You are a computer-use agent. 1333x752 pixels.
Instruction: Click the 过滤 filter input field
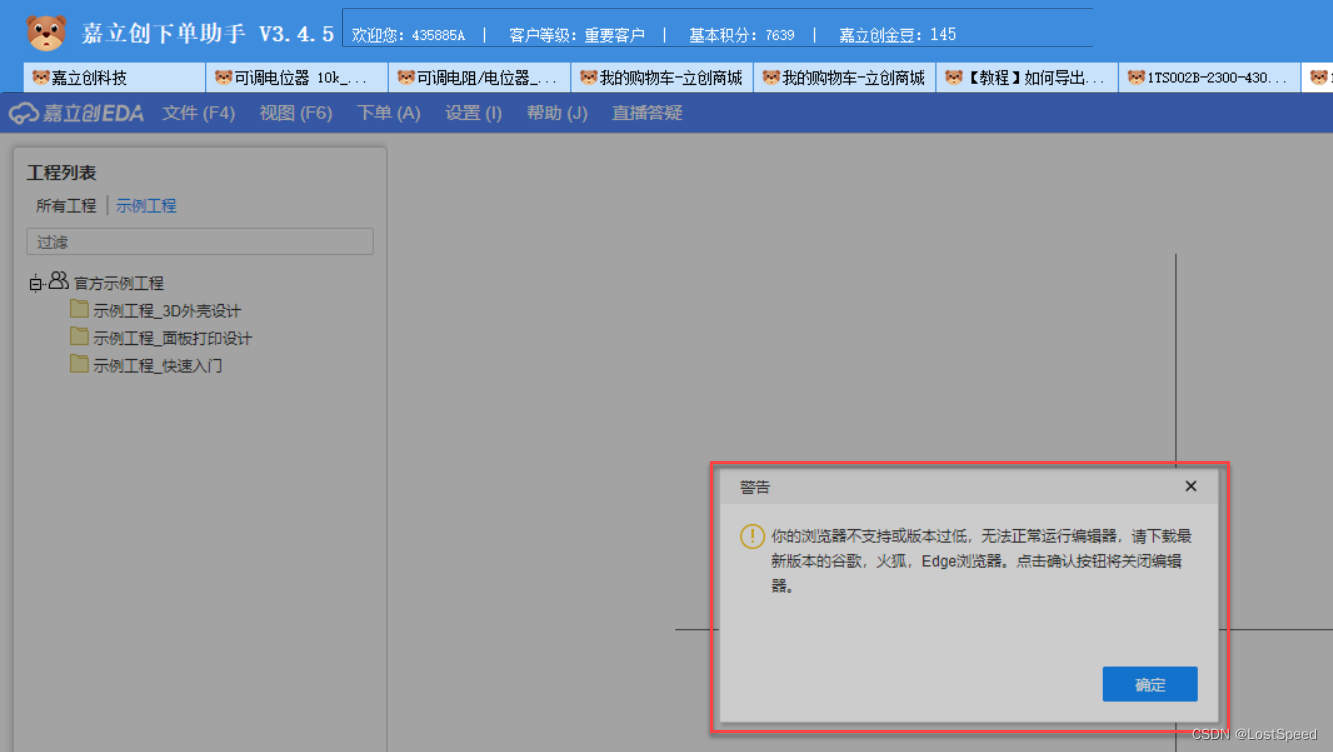click(200, 242)
